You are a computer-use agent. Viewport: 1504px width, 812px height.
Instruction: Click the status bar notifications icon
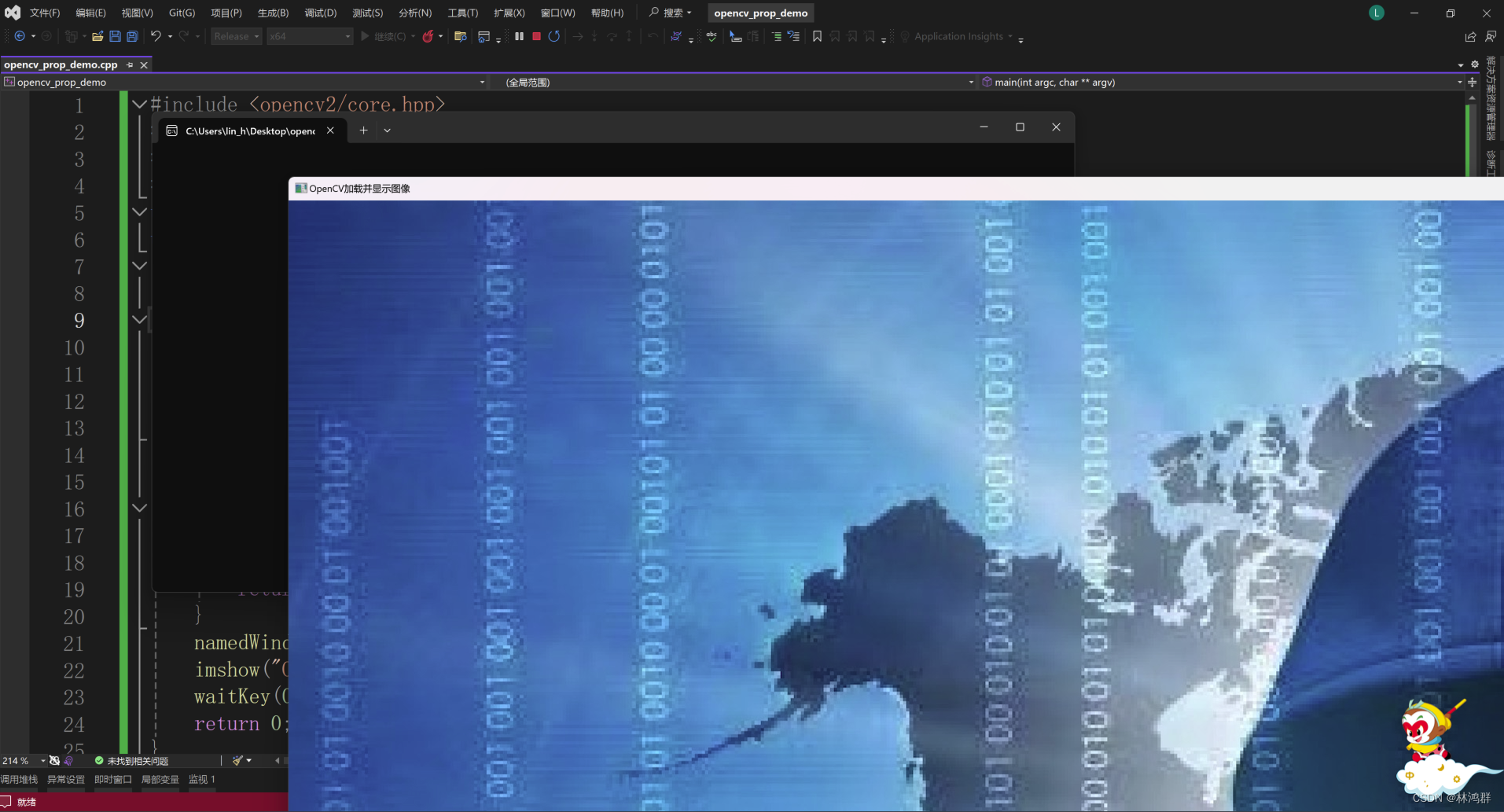(x=6, y=802)
